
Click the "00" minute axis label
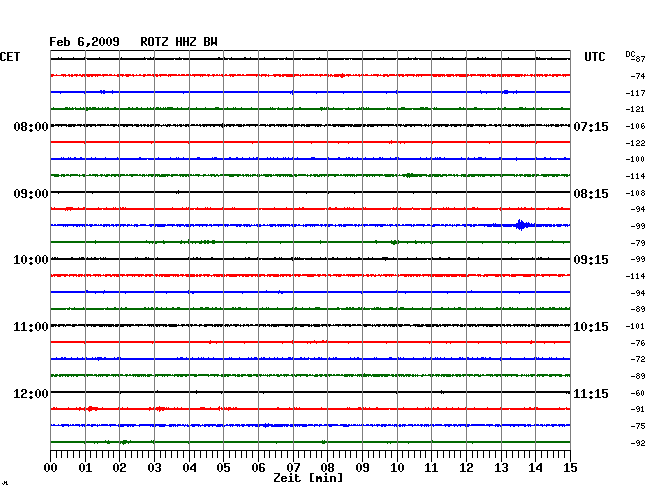pyautogui.click(x=51, y=468)
